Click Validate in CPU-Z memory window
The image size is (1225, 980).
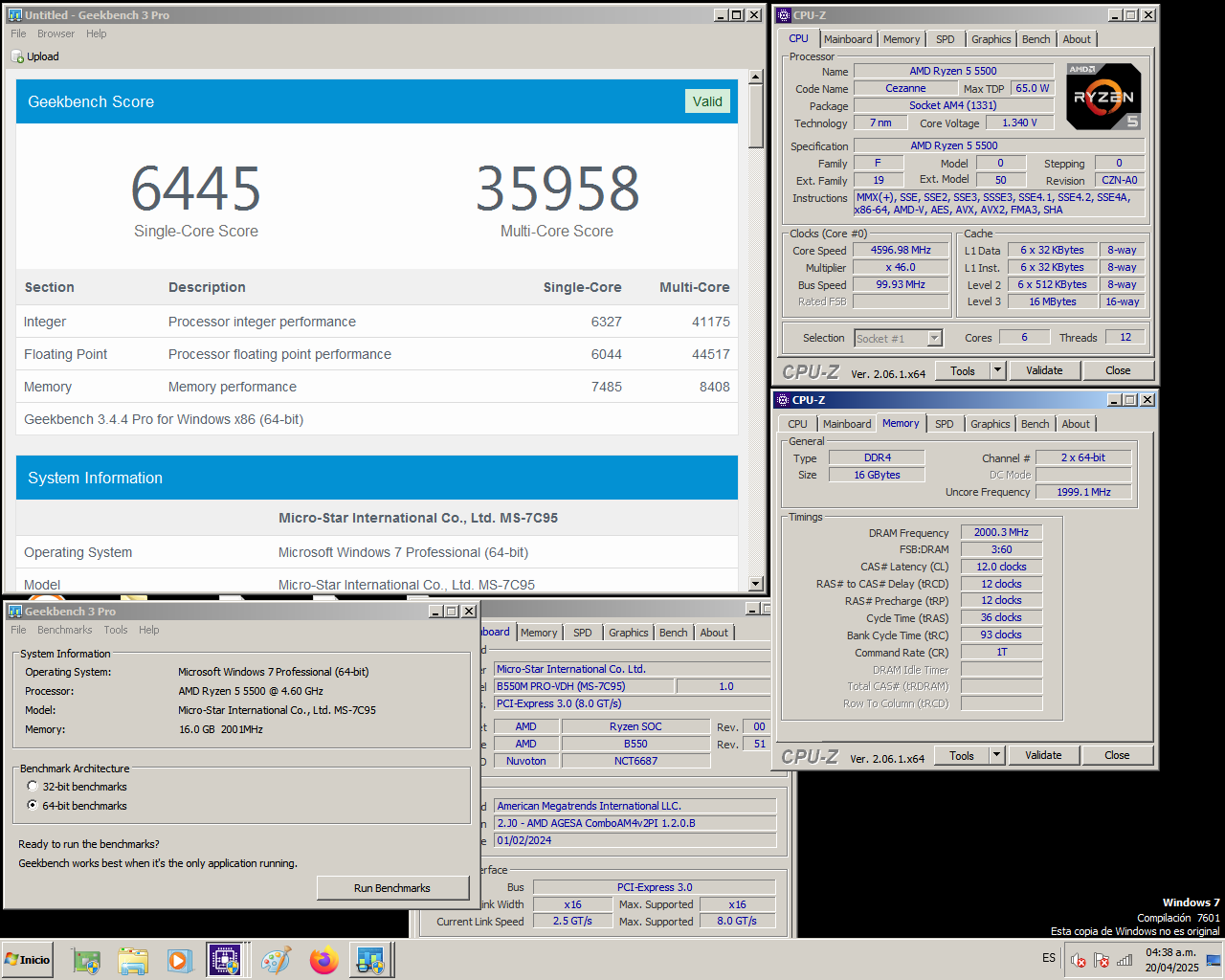1043,755
